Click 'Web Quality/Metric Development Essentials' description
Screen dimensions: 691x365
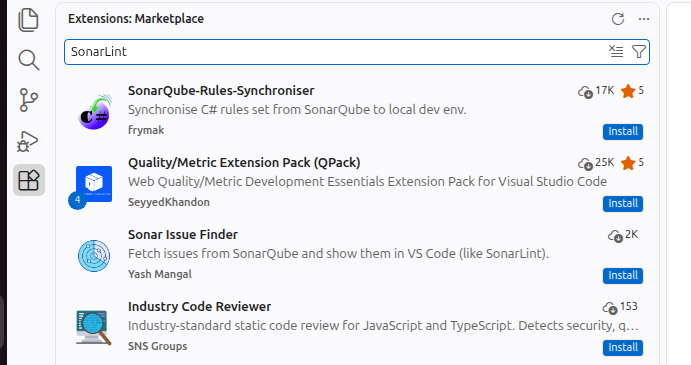[x=367, y=182]
